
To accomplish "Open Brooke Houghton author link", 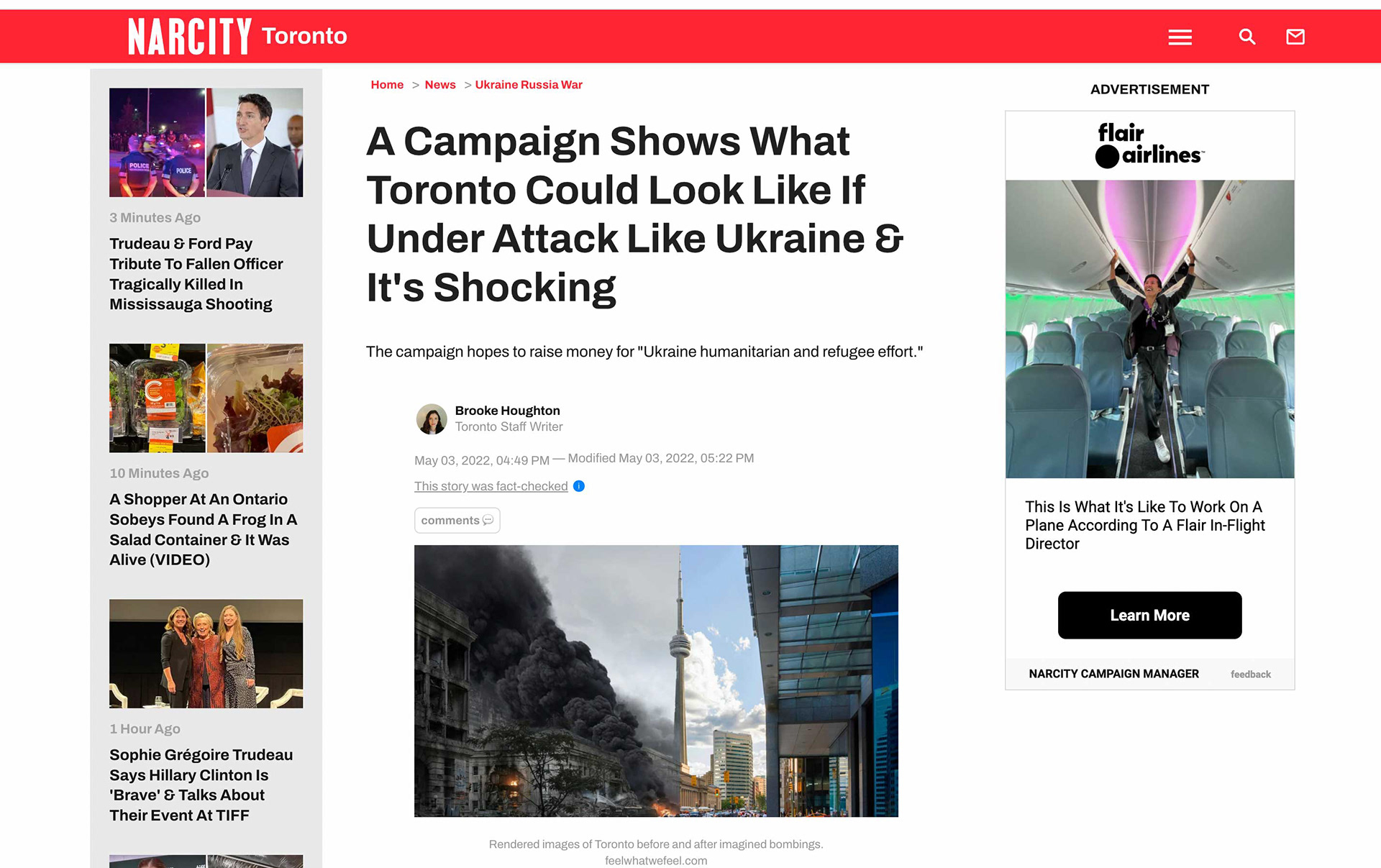I will [507, 411].
